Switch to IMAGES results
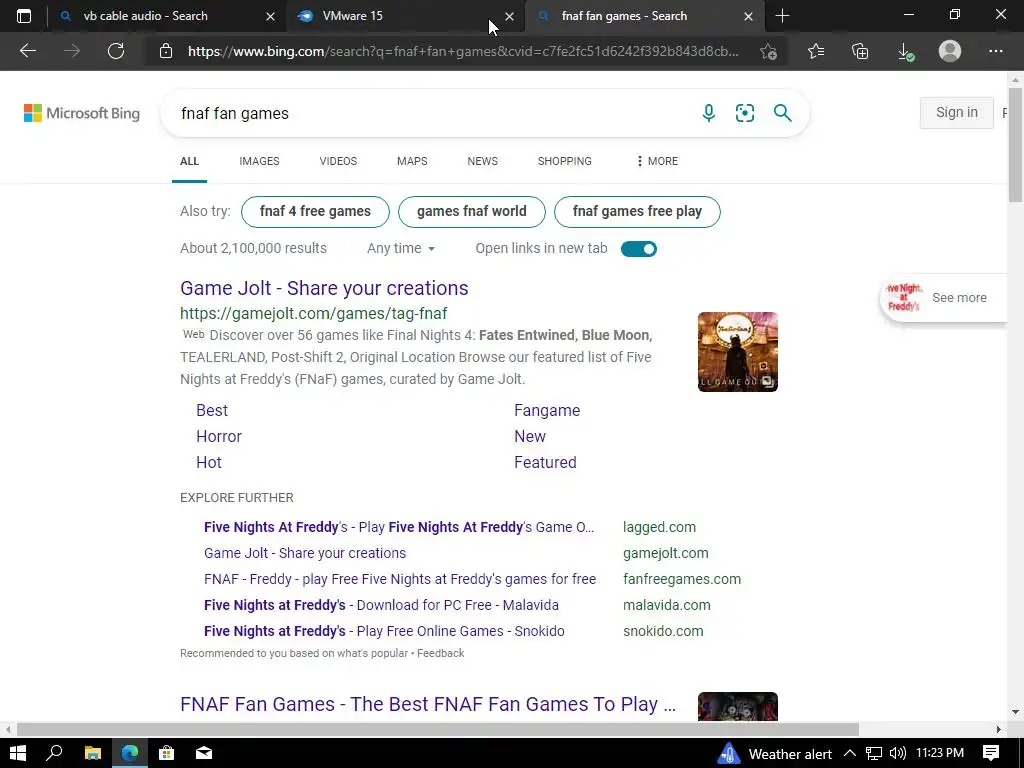Viewport: 1024px width, 768px height. [259, 161]
